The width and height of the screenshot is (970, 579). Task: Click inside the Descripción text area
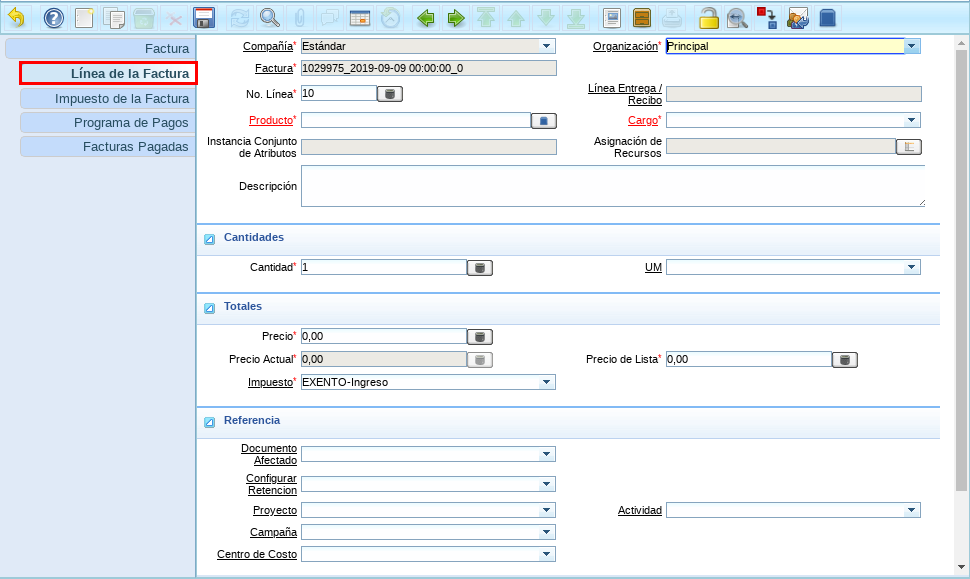click(x=612, y=186)
